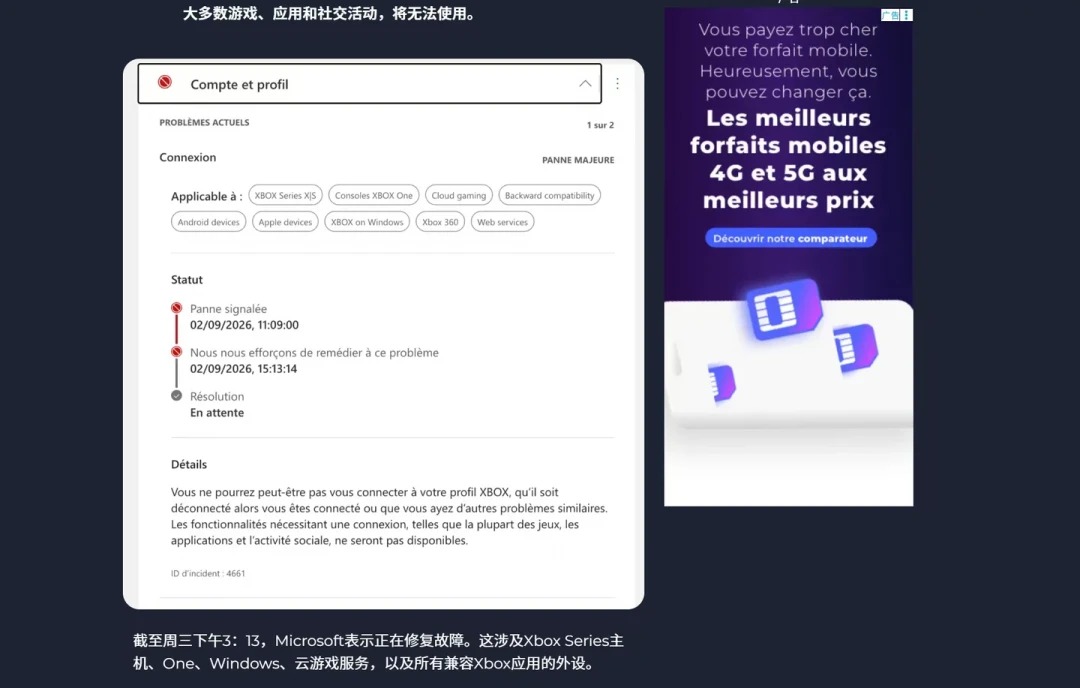Click the 广告 ad label badge
This screenshot has width=1080, height=688.
(890, 14)
